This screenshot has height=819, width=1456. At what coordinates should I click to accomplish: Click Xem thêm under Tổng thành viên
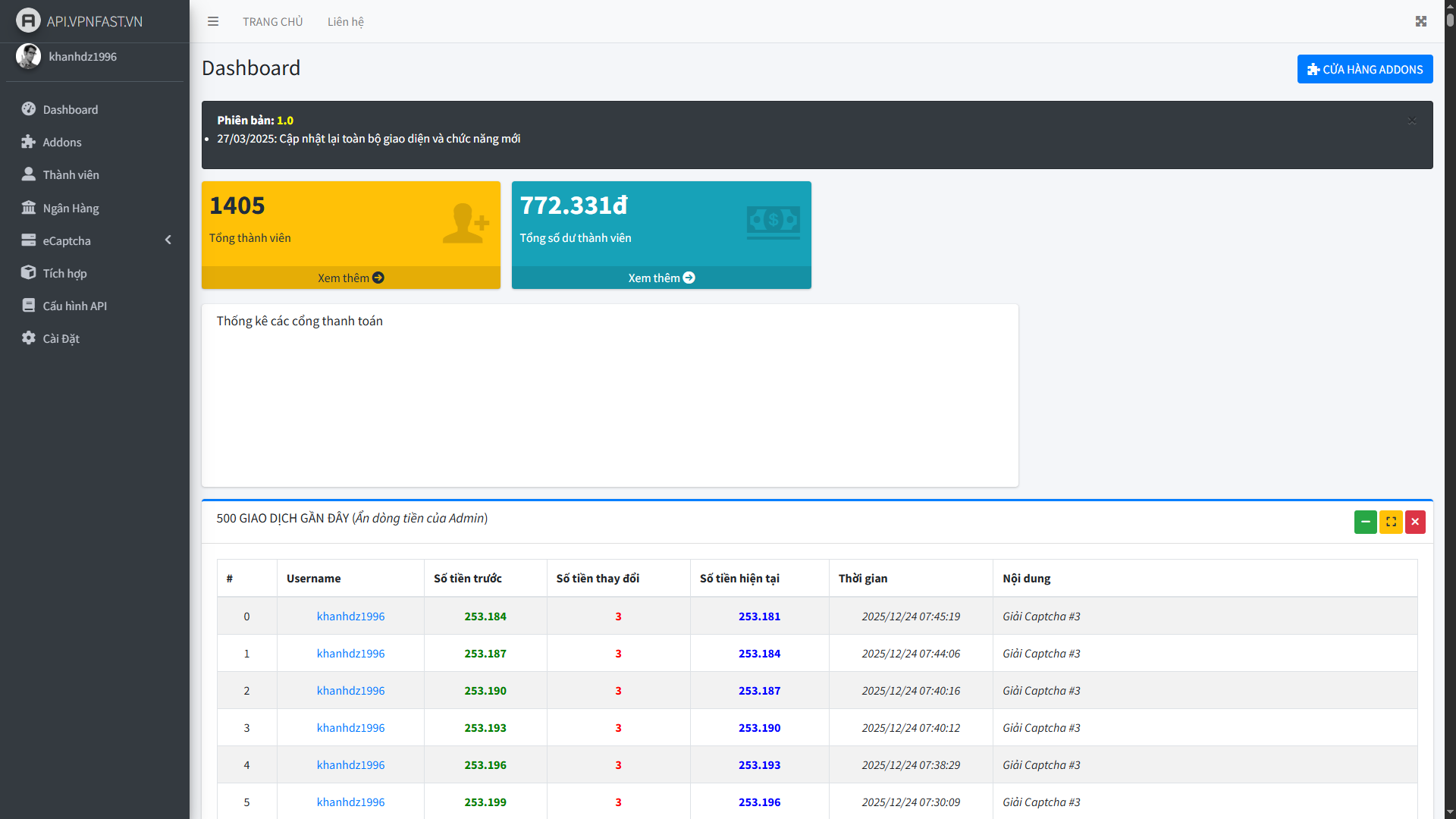(350, 278)
